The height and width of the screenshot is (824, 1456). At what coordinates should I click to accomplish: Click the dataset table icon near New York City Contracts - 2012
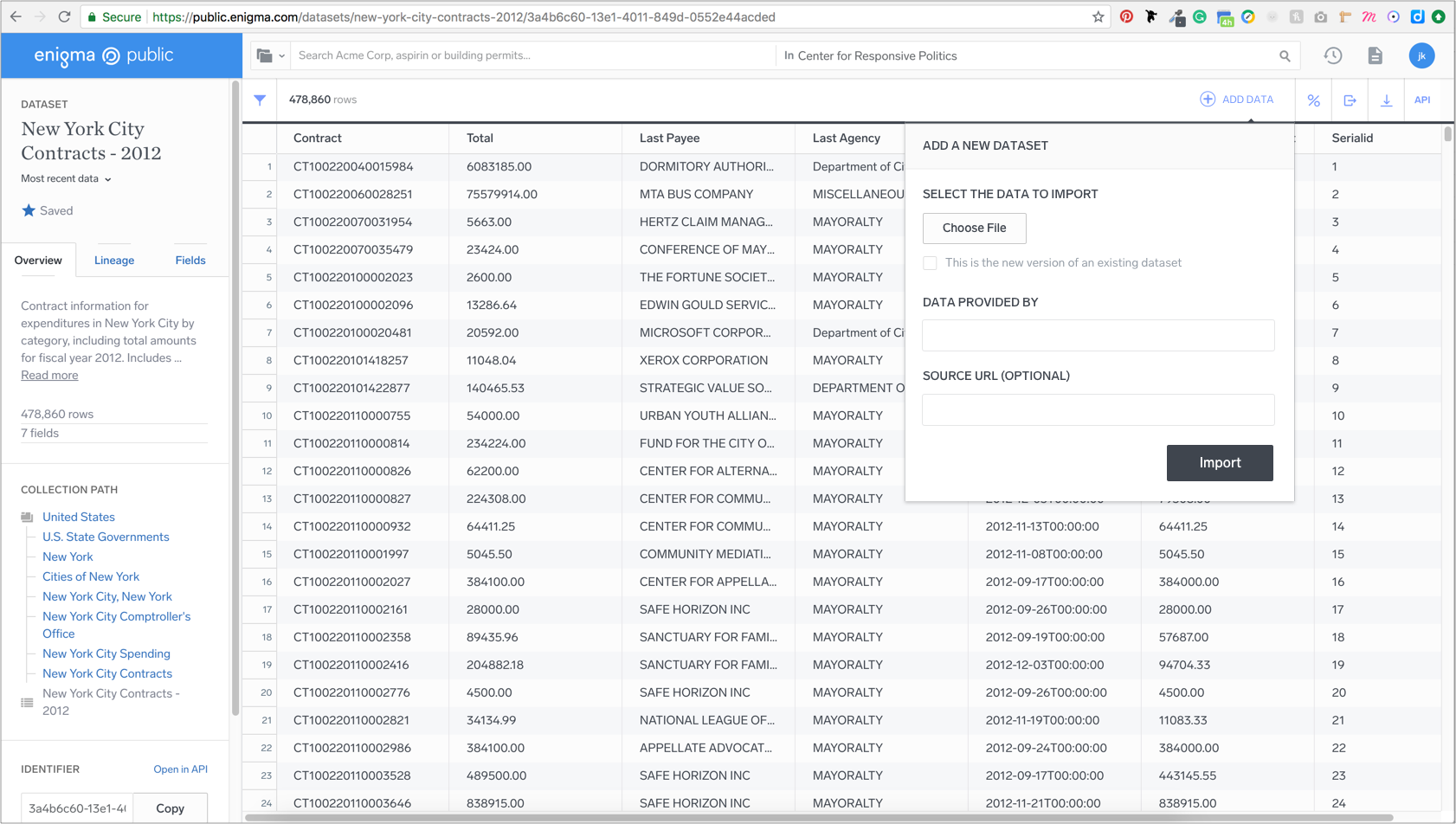tap(27, 702)
